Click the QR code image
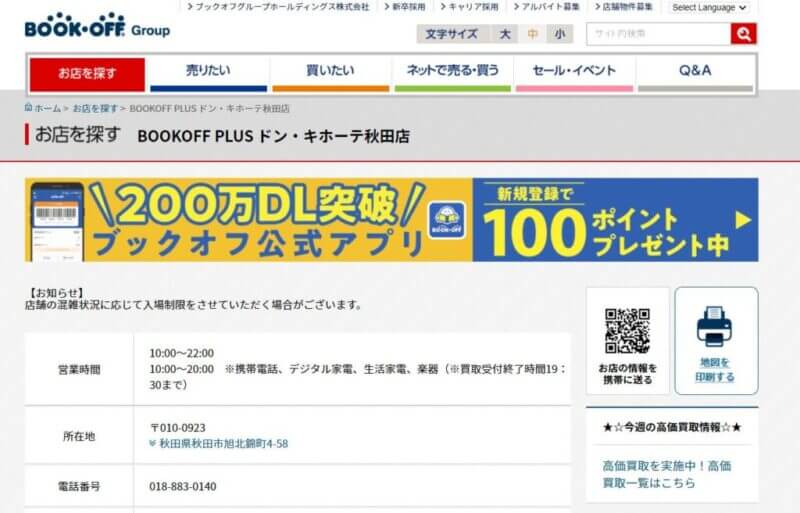Screen dimensions: 800x513 (628, 331)
